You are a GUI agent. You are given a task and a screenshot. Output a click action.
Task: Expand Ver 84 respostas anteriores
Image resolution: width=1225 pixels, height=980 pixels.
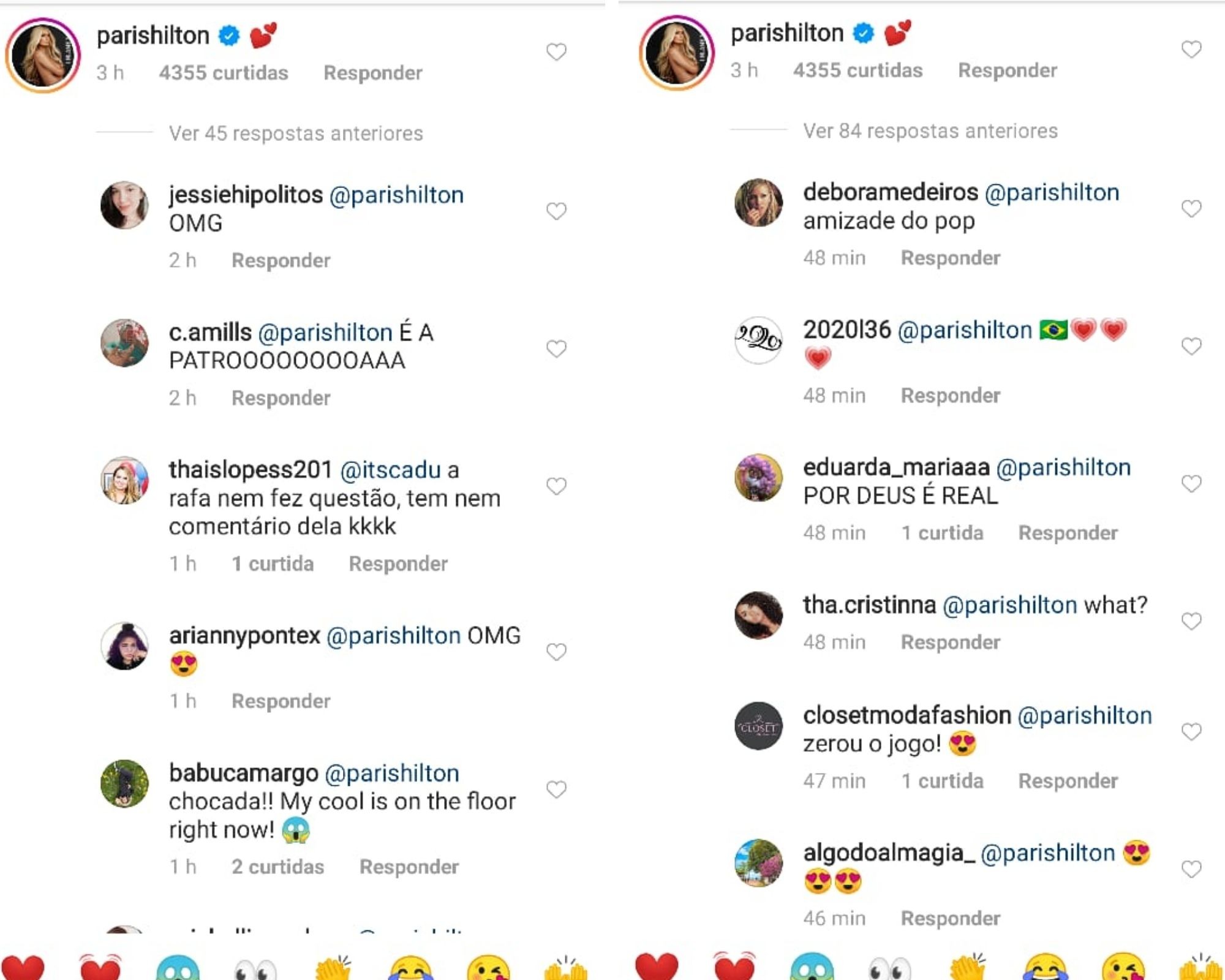[x=930, y=130]
